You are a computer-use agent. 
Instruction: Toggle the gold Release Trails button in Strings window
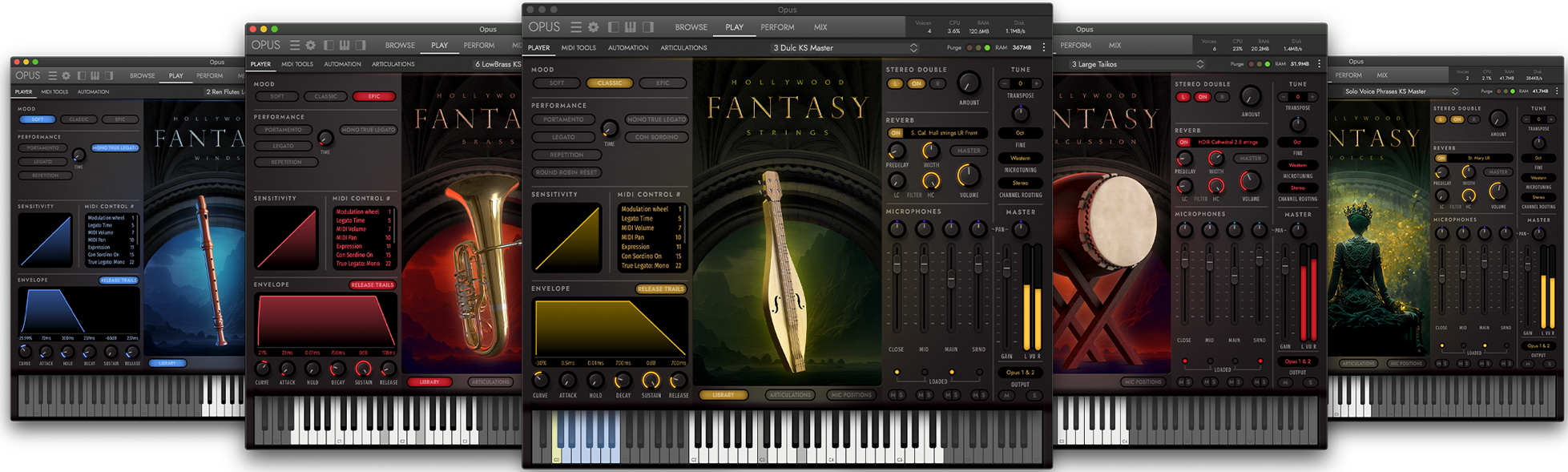coord(661,289)
